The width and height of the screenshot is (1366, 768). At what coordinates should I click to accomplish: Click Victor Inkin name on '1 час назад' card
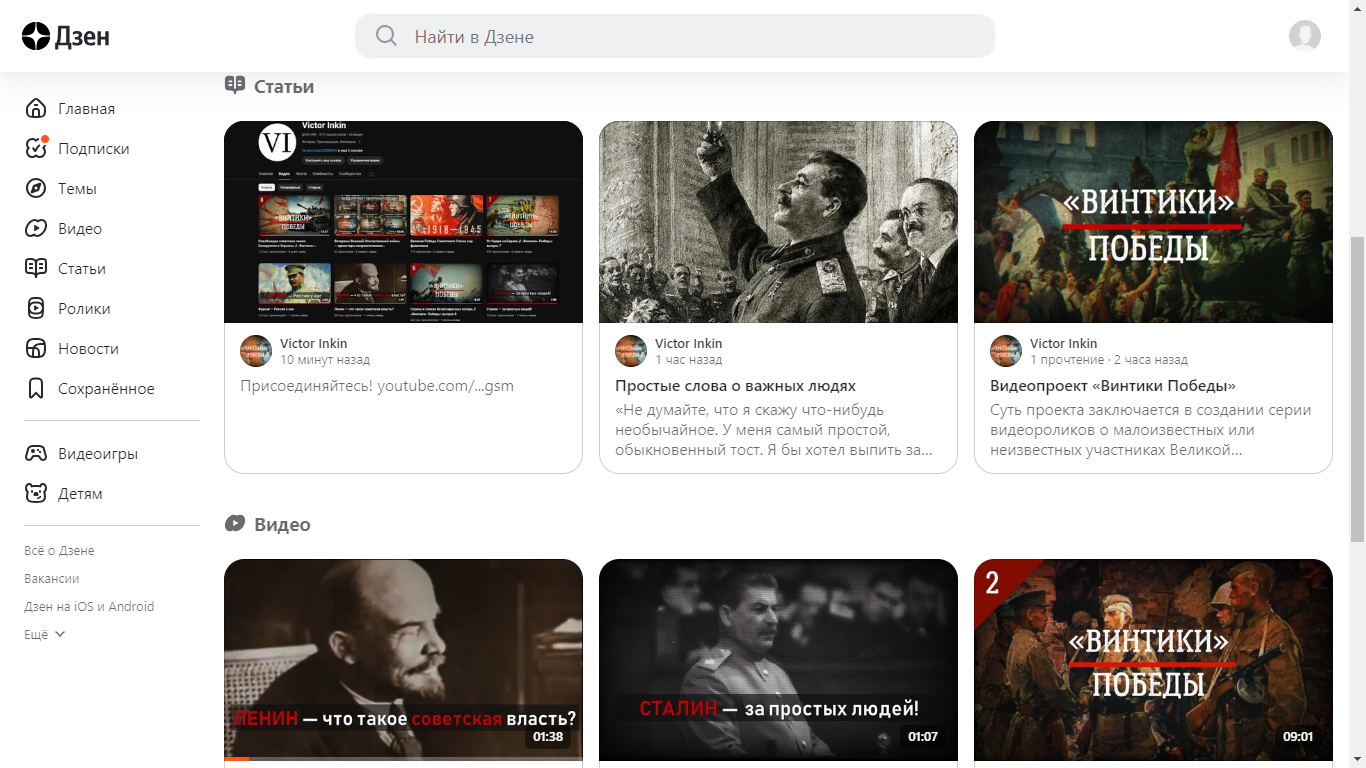tap(688, 343)
